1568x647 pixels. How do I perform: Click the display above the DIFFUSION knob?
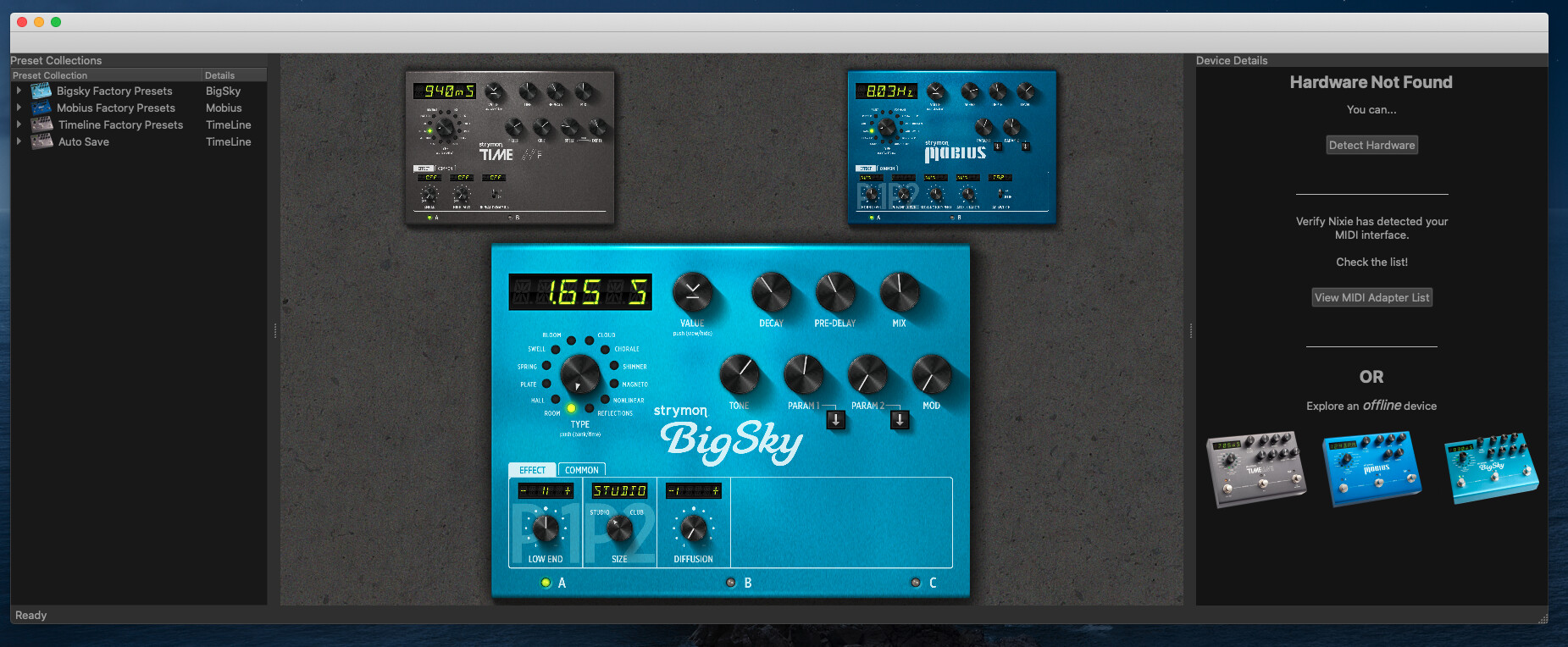(693, 490)
